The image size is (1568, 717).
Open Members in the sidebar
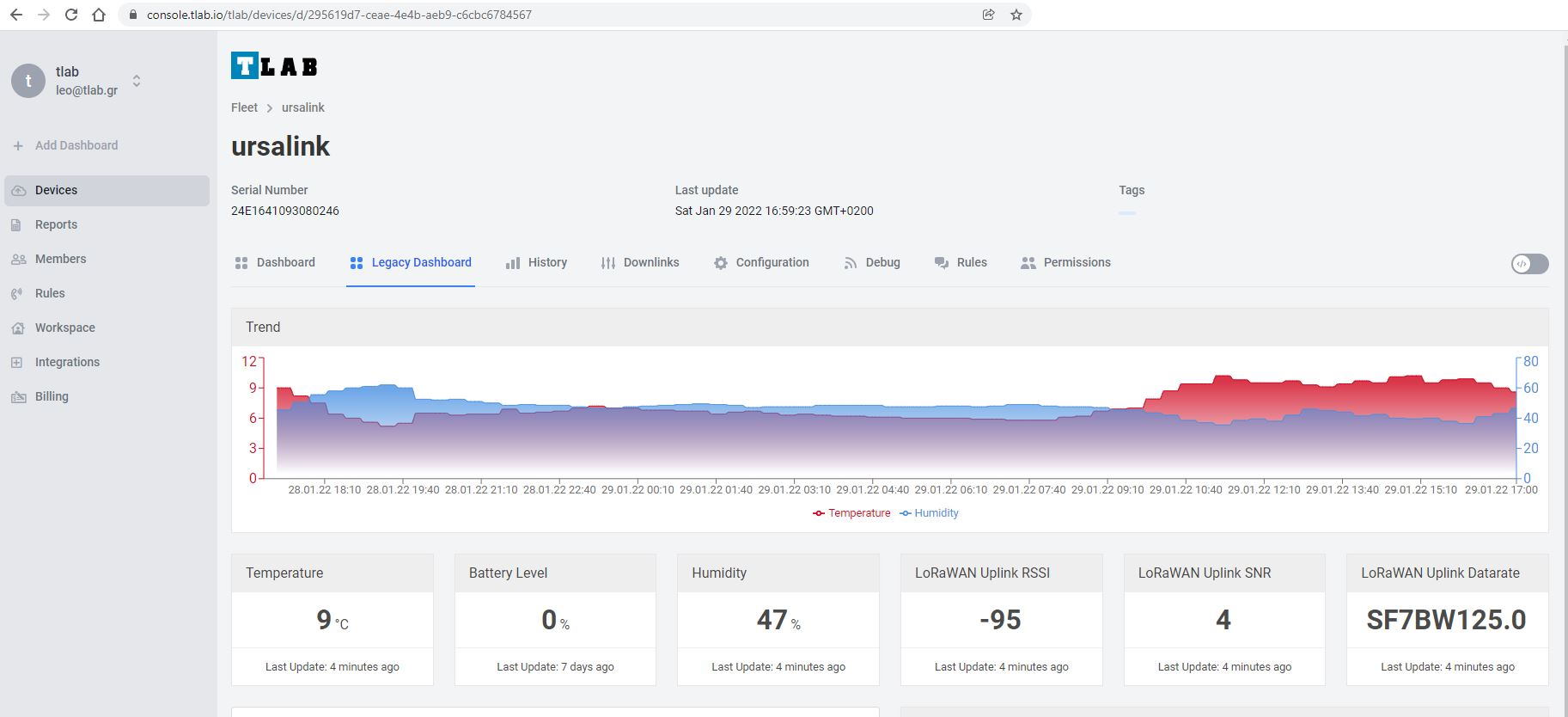tap(107, 259)
